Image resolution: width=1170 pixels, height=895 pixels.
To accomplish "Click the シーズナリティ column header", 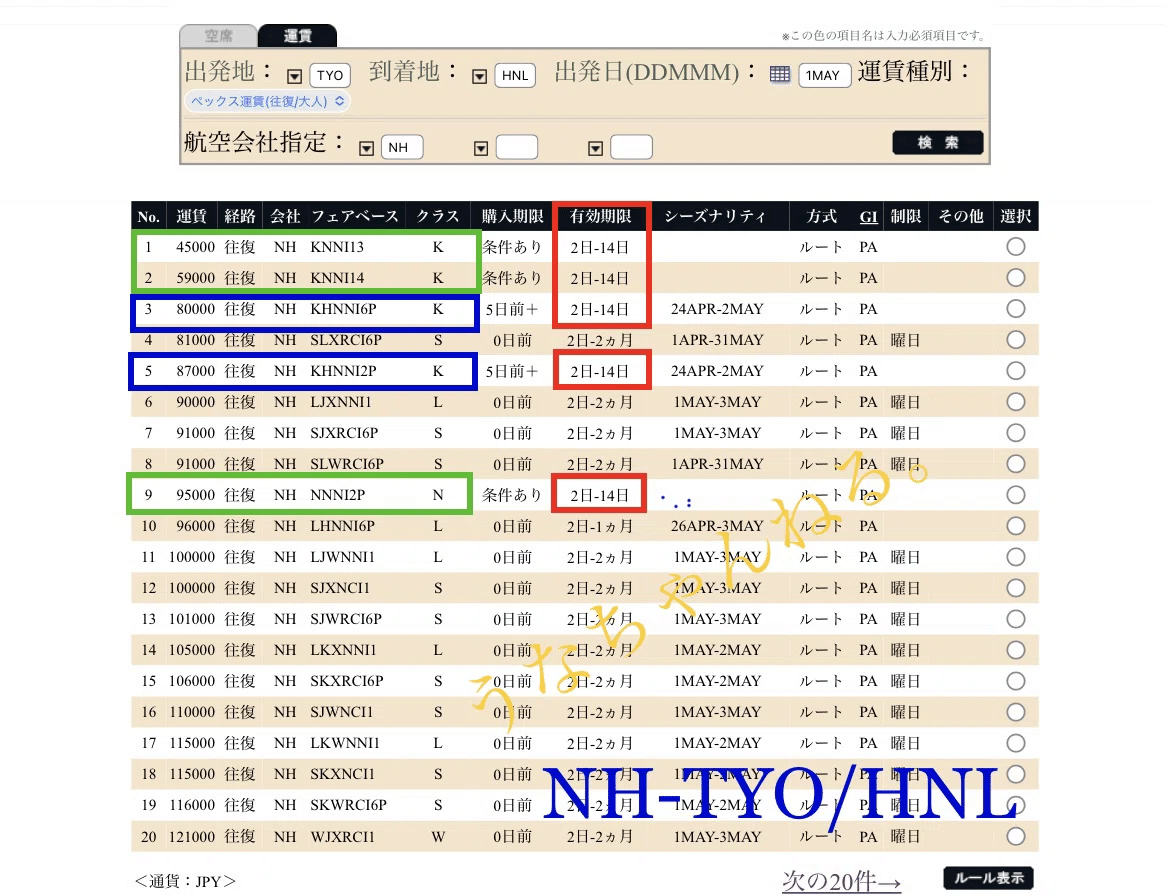I will coord(715,216).
